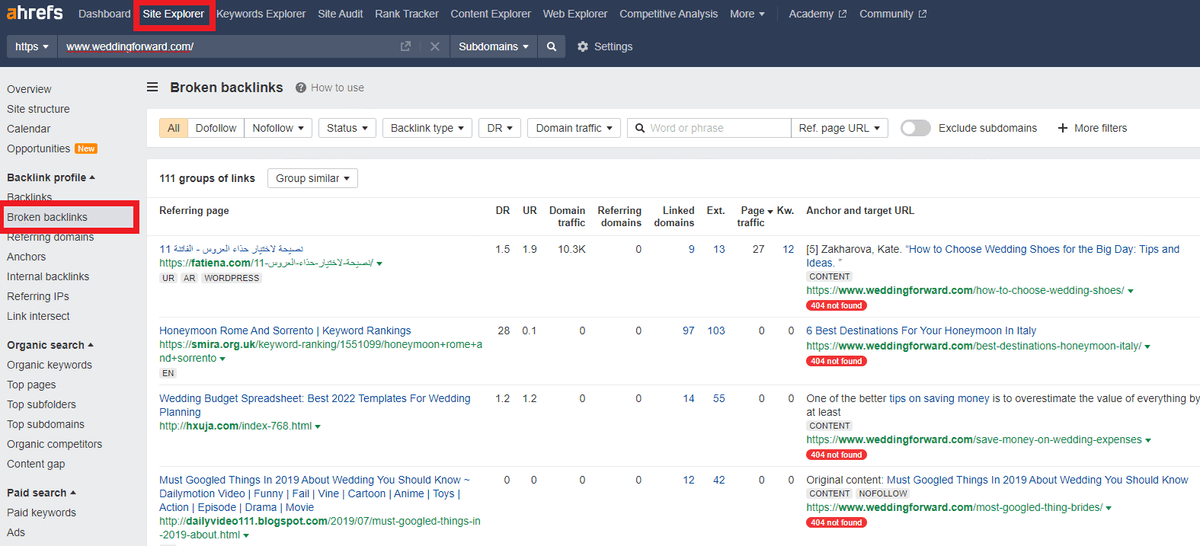Click the search magnifier button
The height and width of the screenshot is (546, 1200).
tap(551, 47)
